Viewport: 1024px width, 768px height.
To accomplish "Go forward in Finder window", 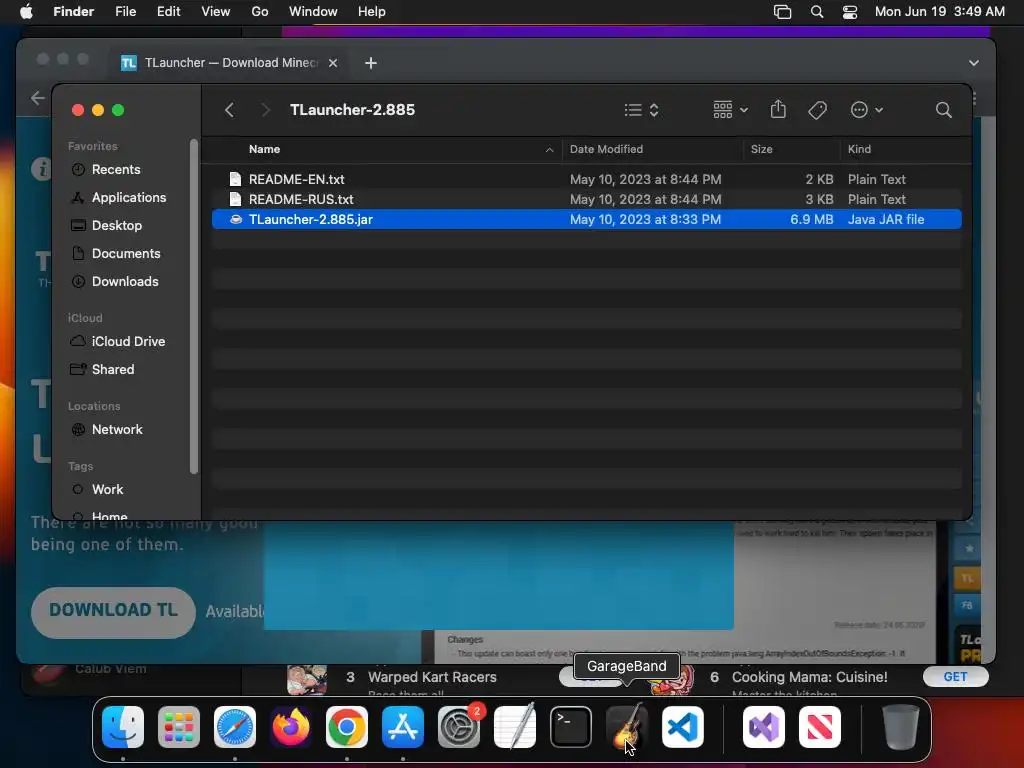I will pos(264,110).
